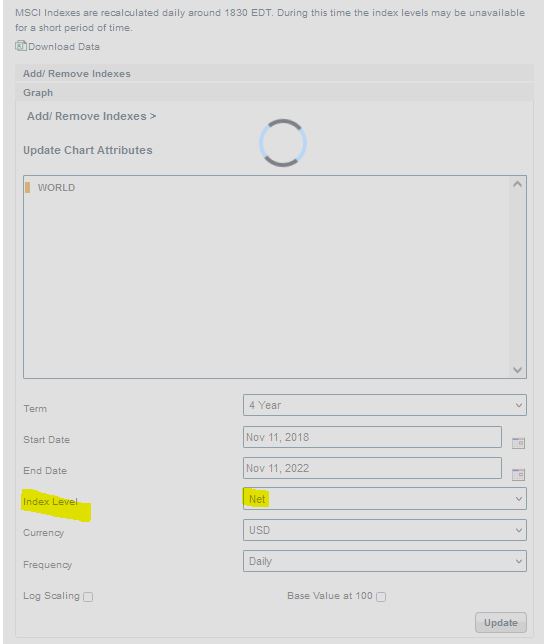Viewport: 544px width, 644px height.
Task: Open the Currency dropdown showing USD
Action: tap(385, 530)
